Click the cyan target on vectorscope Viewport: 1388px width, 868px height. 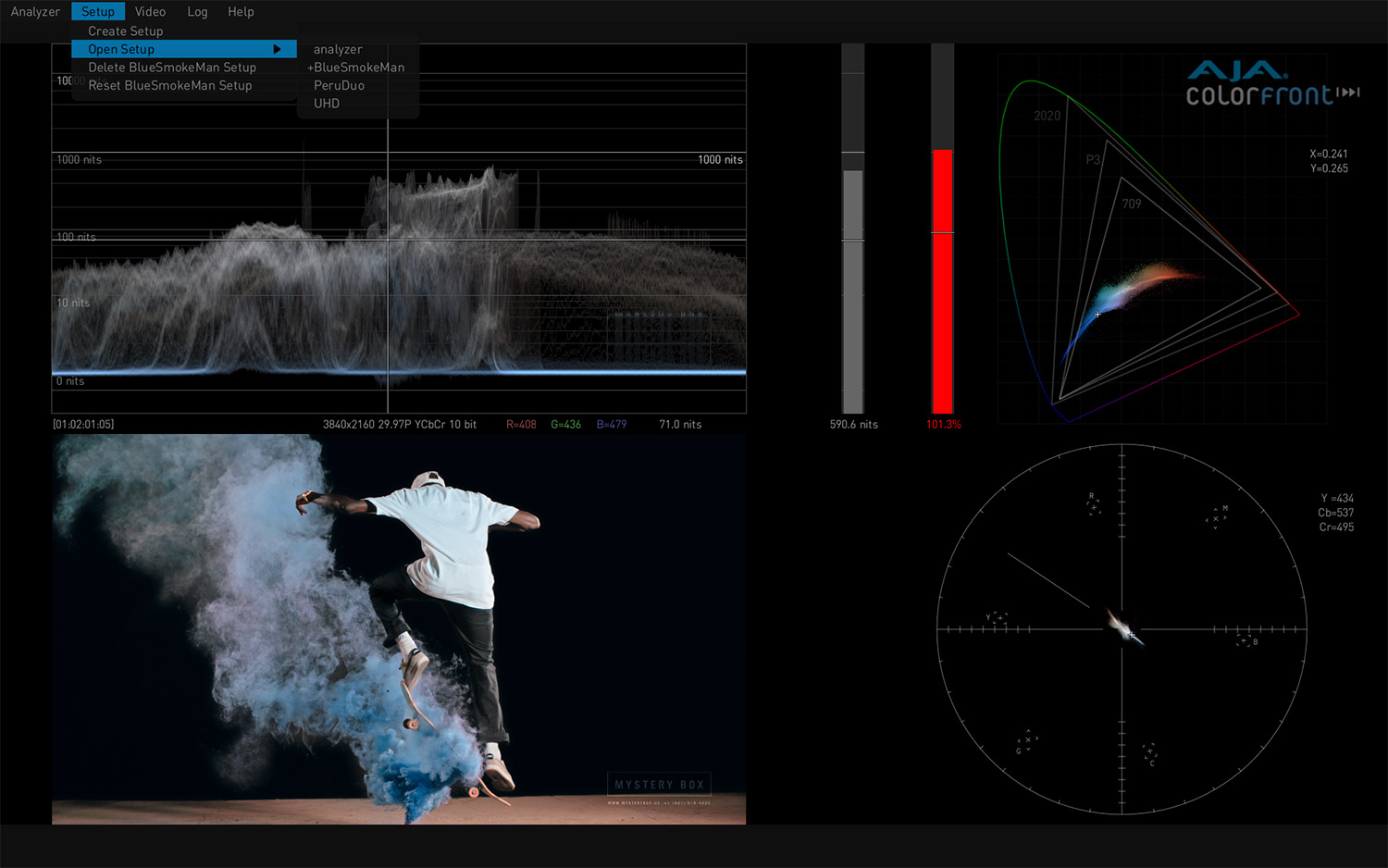[x=1149, y=752]
